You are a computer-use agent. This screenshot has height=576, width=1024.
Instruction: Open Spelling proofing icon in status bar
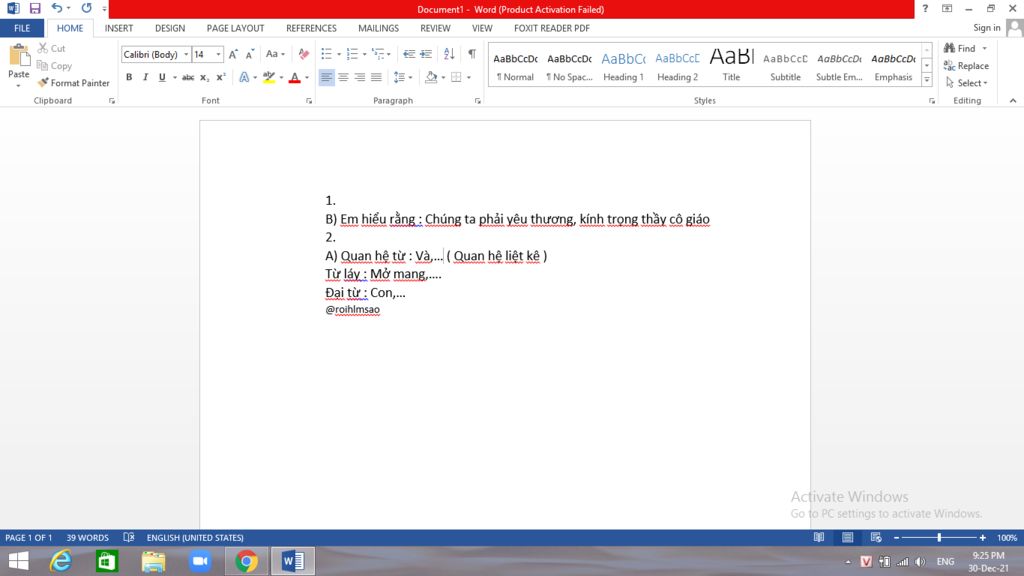[x=129, y=537]
